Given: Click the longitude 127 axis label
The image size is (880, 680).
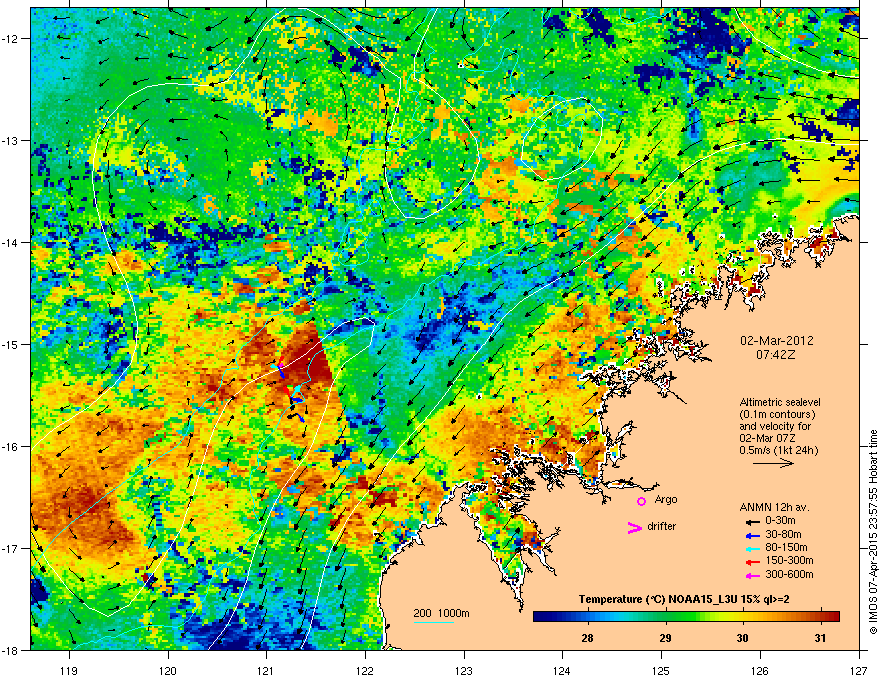Looking at the screenshot, I should (859, 670).
